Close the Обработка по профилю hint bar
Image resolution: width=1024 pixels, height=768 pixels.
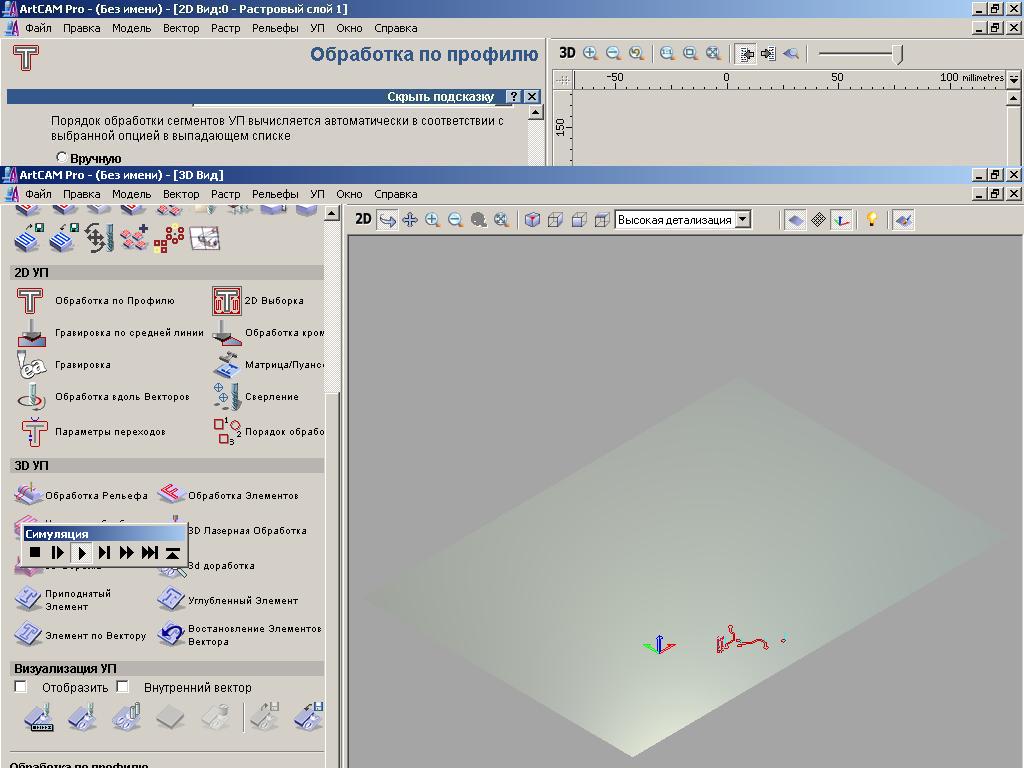(532, 97)
